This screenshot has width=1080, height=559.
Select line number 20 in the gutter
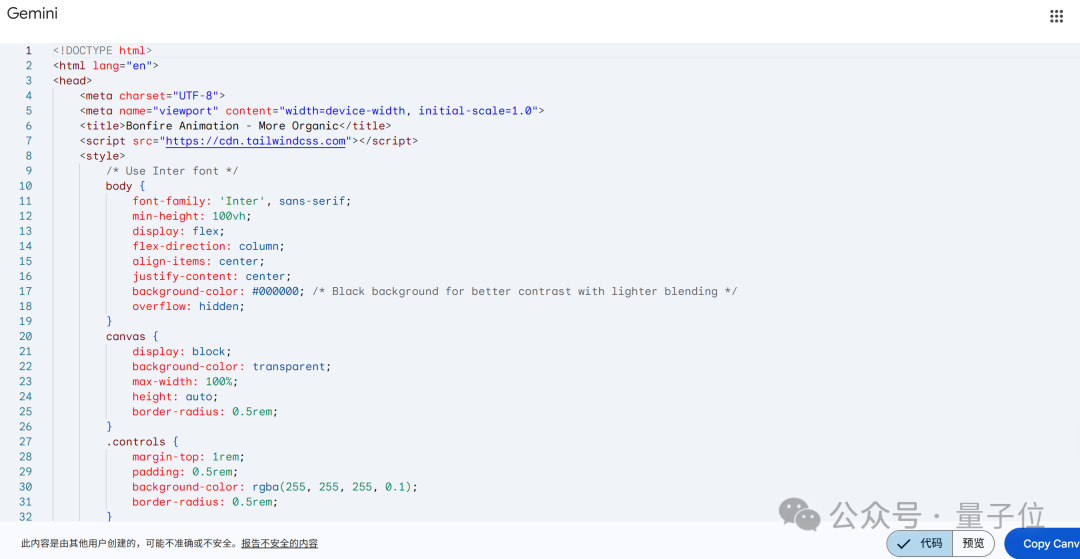click(x=25, y=336)
